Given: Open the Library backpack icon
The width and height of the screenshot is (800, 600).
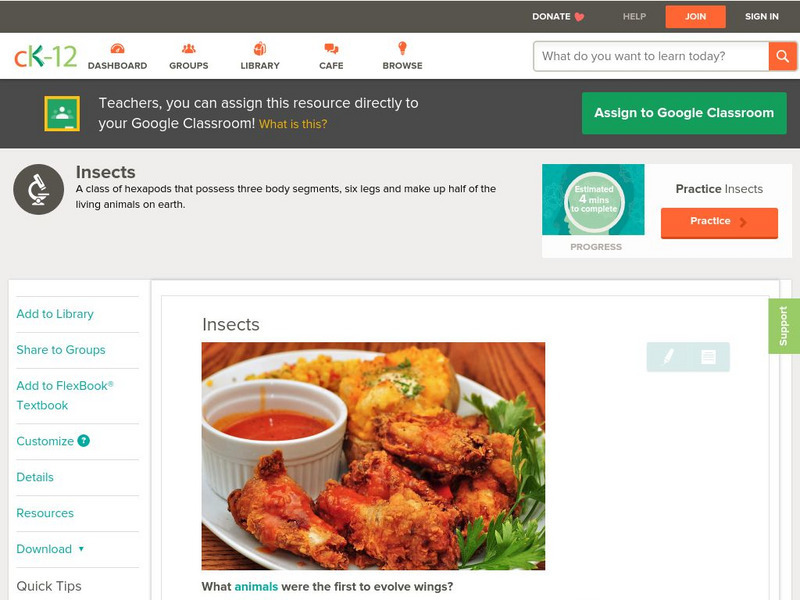Looking at the screenshot, I should [260, 48].
